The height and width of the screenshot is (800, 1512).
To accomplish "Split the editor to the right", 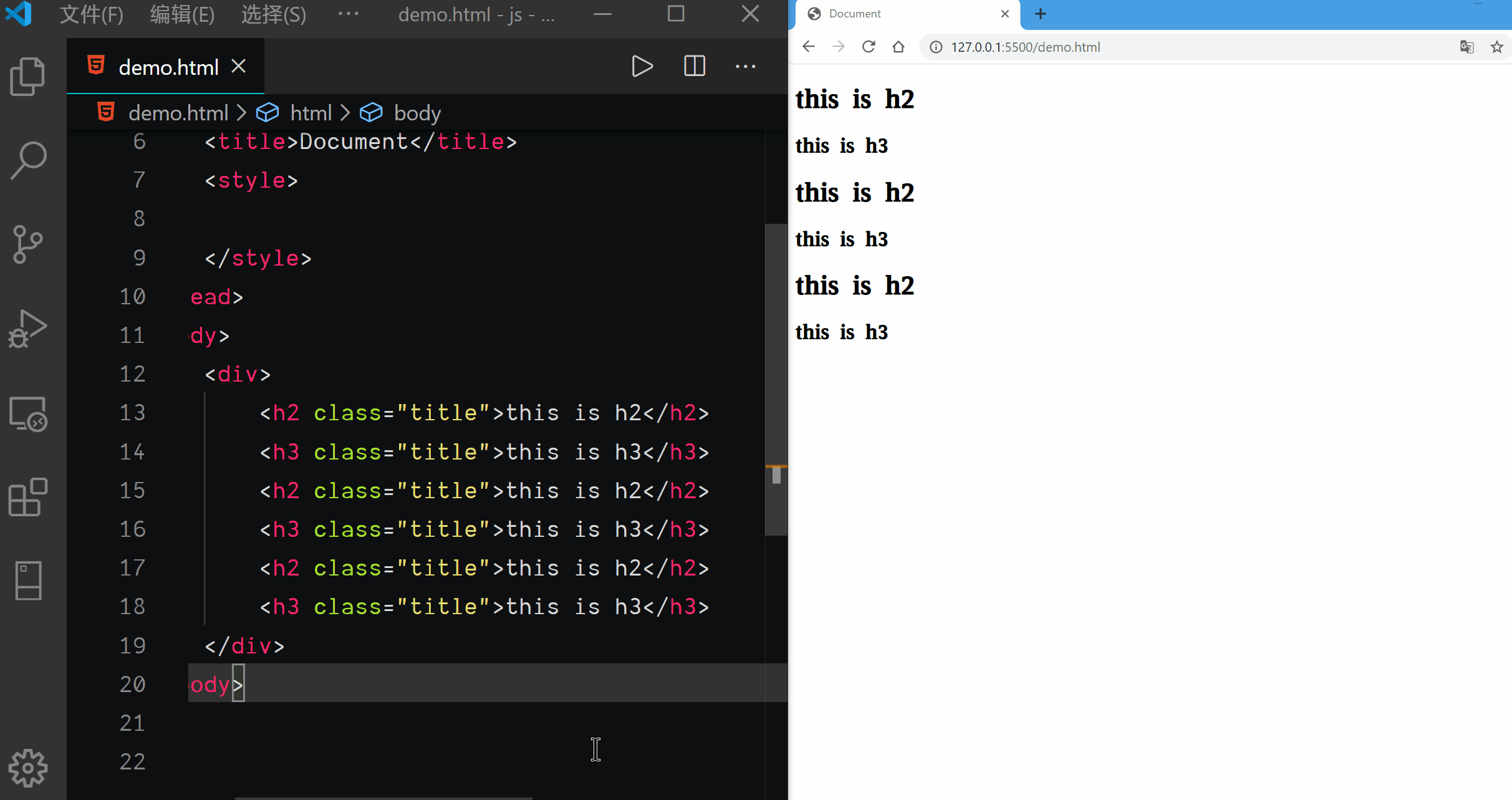I will 694,66.
